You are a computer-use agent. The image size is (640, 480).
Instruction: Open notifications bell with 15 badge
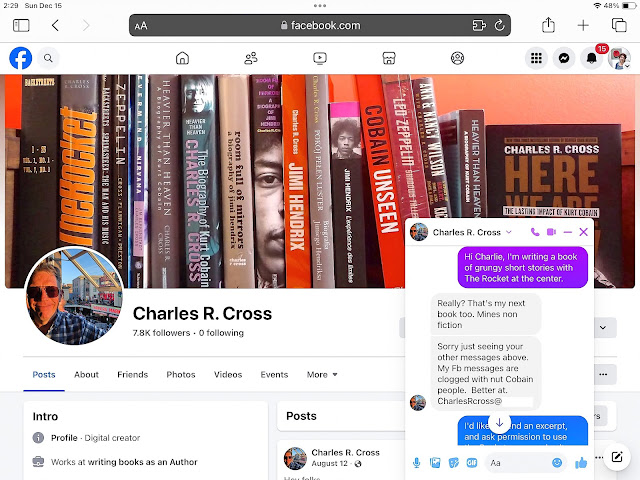click(x=591, y=58)
